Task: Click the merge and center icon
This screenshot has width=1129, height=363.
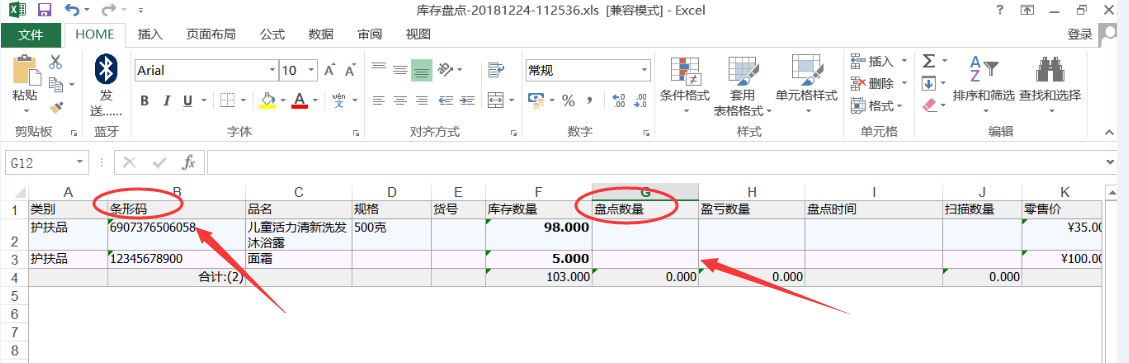Action: [495, 99]
